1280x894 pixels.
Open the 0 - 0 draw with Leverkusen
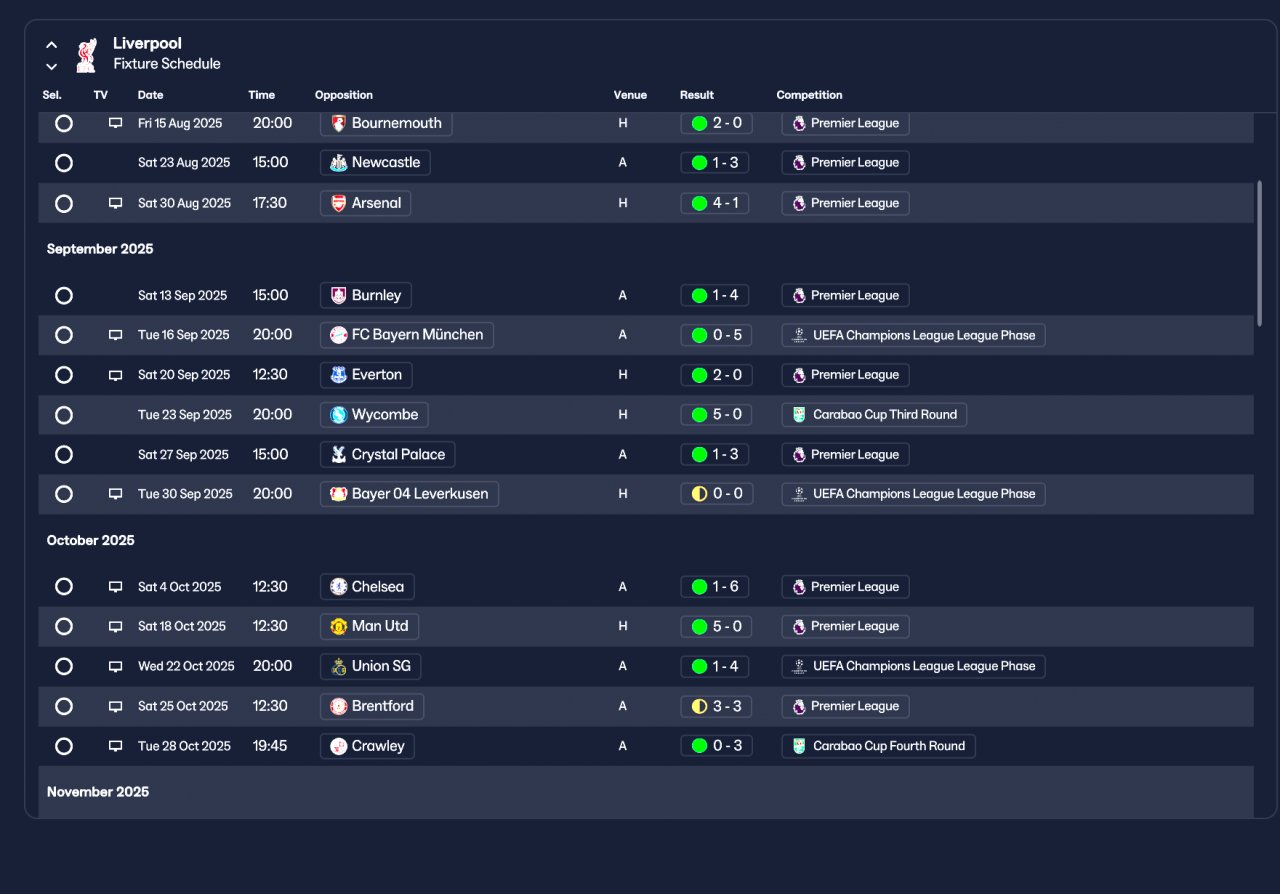[716, 494]
